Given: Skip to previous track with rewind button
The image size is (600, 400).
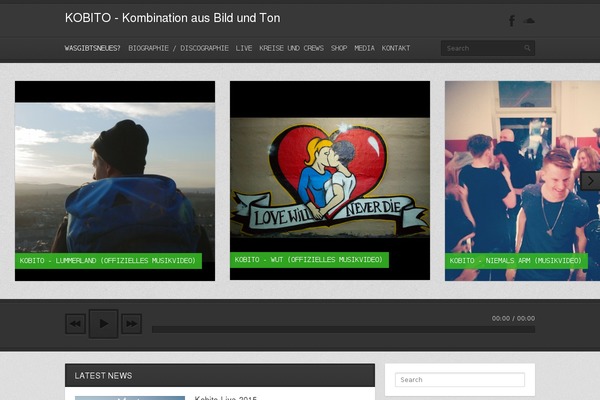Looking at the screenshot, I should click(75, 324).
